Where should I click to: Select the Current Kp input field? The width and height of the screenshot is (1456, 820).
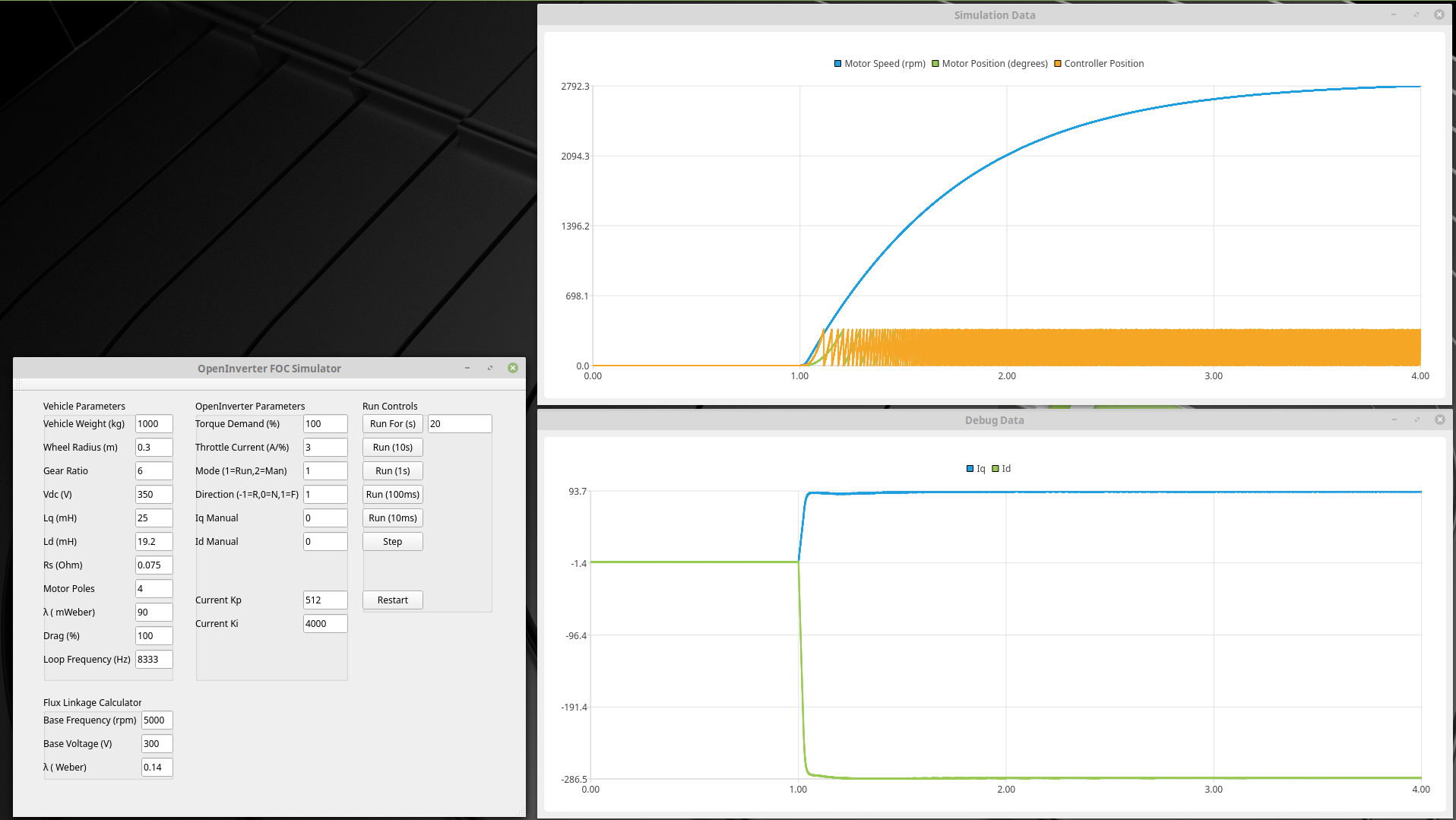click(324, 600)
